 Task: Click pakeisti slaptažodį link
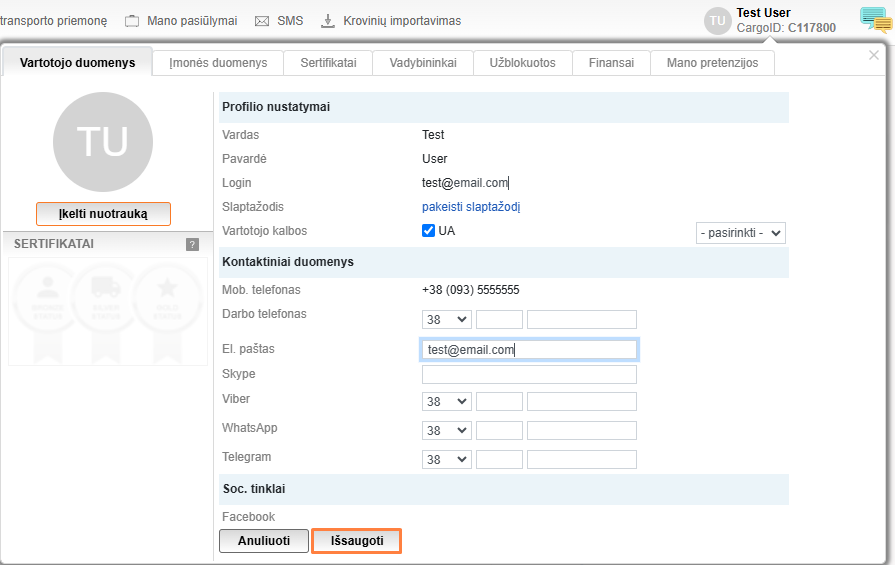point(471,207)
